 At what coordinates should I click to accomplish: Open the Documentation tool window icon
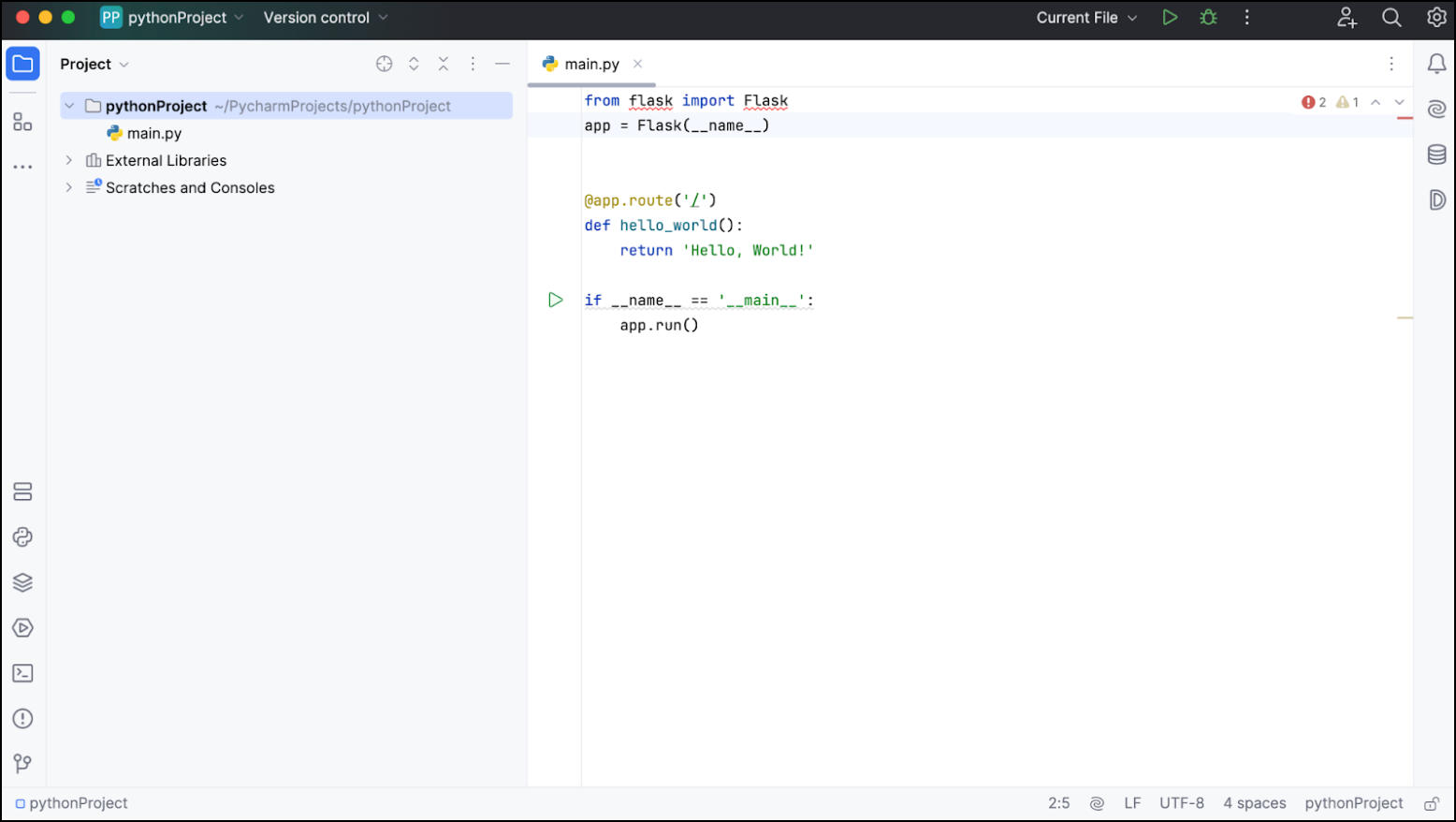(x=1436, y=199)
